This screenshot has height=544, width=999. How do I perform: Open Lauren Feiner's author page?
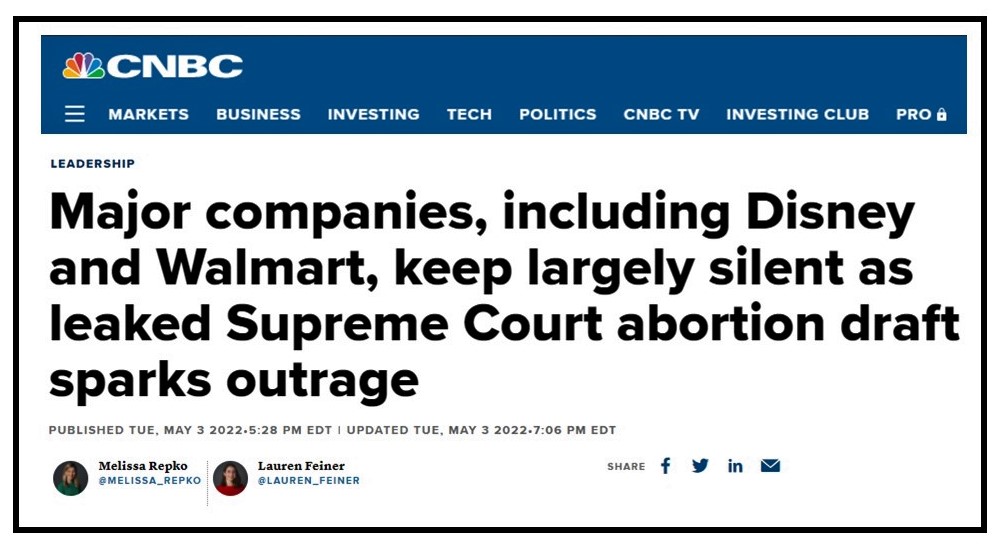pos(300,466)
